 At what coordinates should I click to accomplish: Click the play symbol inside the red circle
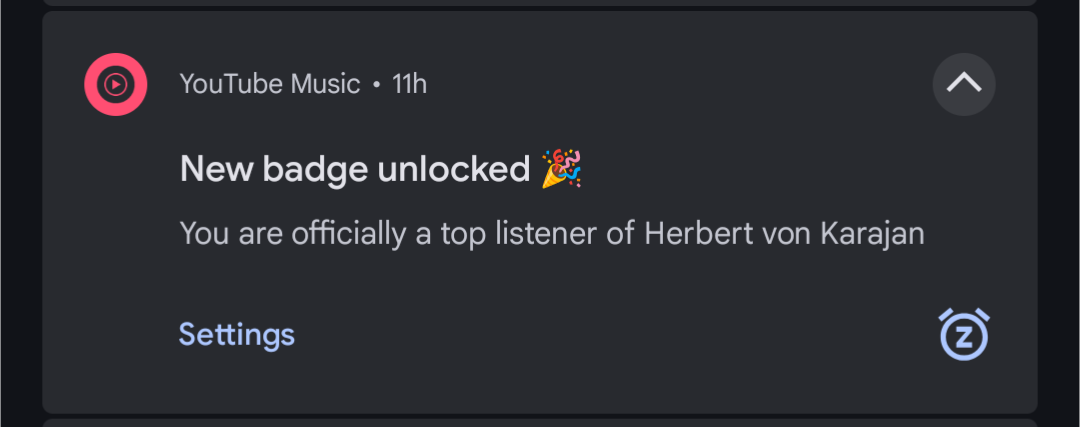click(116, 85)
